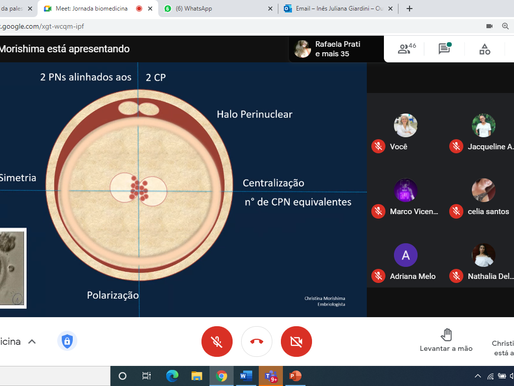Screen dimensions: 514x386
Task: Close the Meet Jornada biomedicina tab
Action: [150, 9]
